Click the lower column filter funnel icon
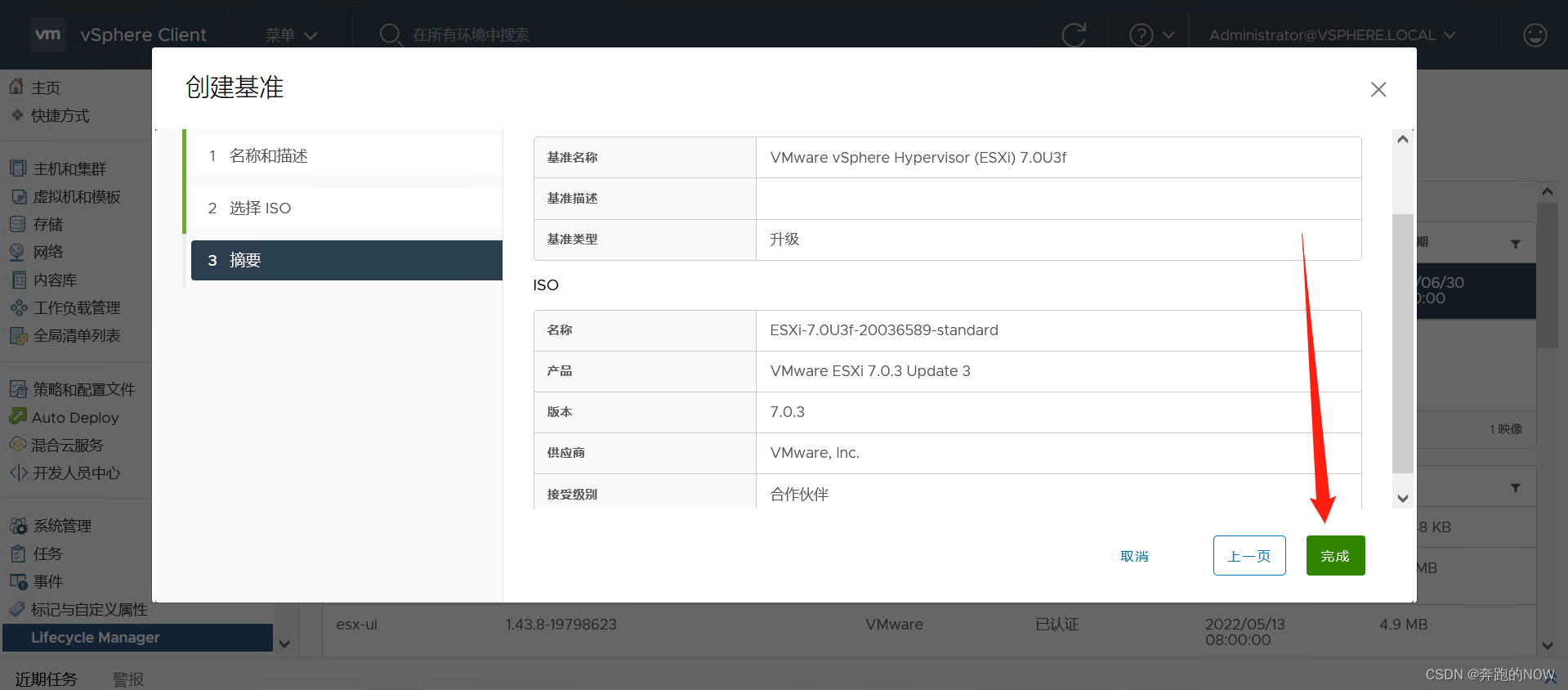This screenshot has height=690, width=1568. 1516,488
